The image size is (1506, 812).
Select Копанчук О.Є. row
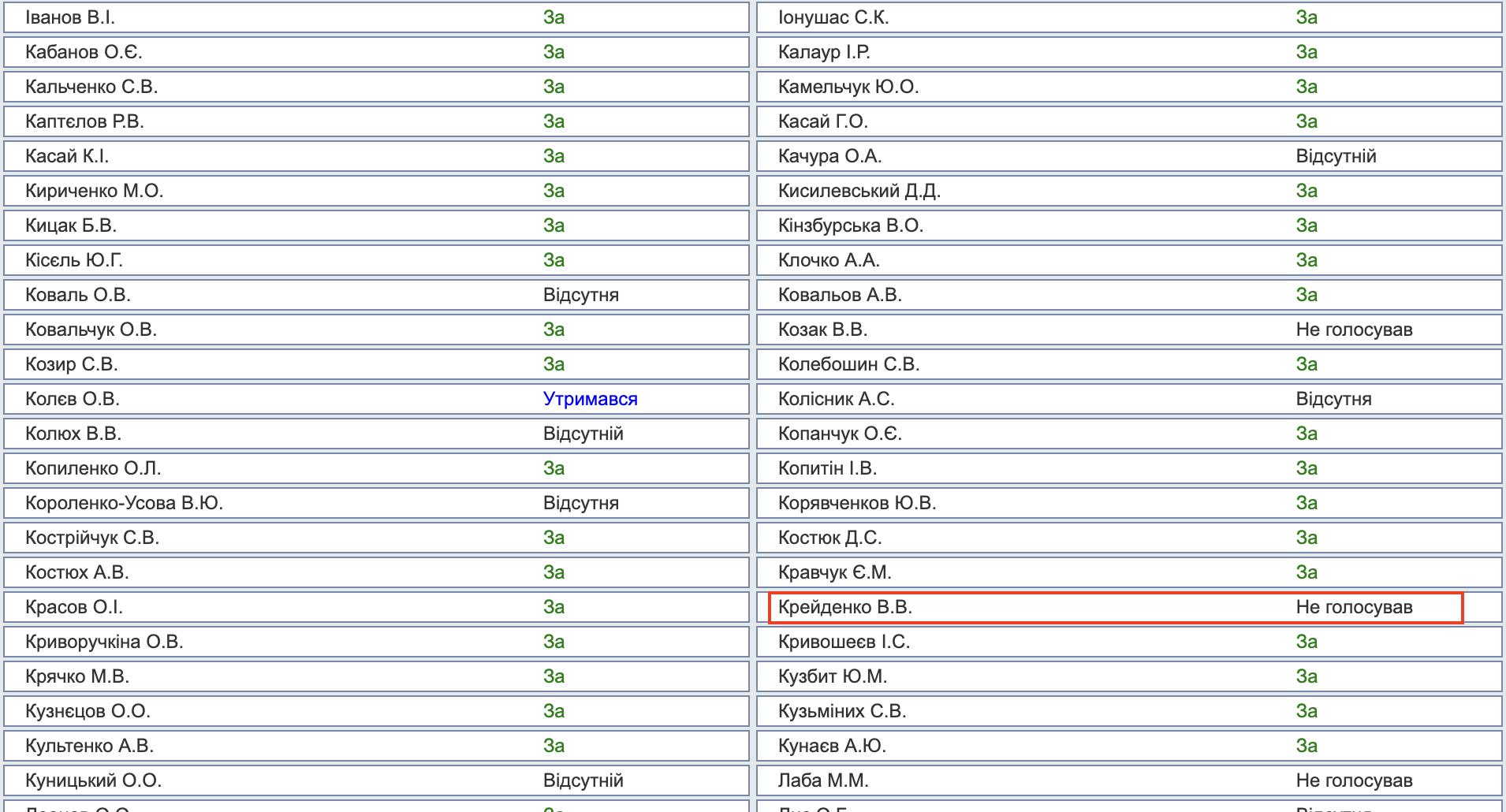1129,434
